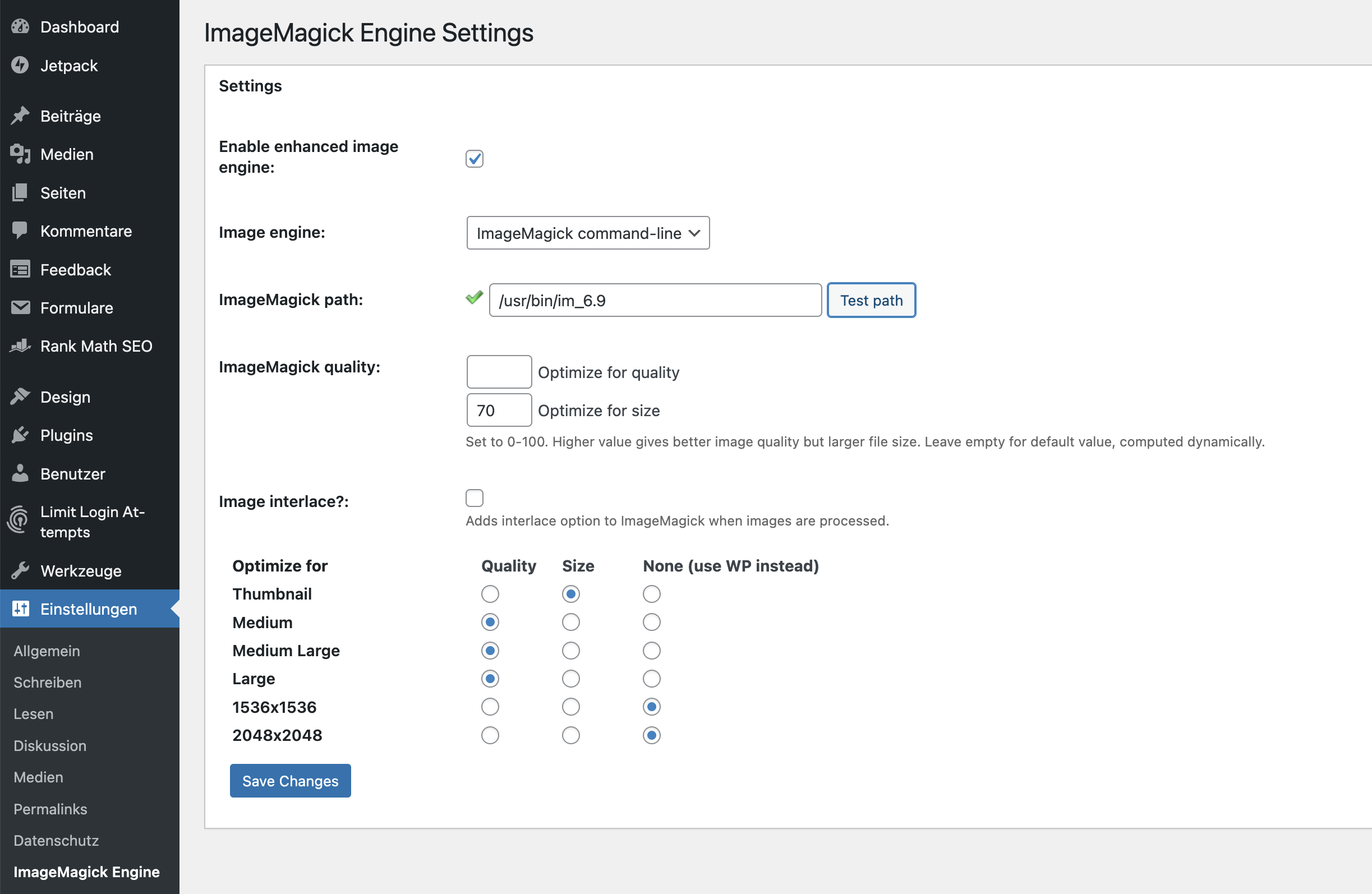Open Lesen settings submenu link
The image size is (1372, 894).
tap(34, 713)
